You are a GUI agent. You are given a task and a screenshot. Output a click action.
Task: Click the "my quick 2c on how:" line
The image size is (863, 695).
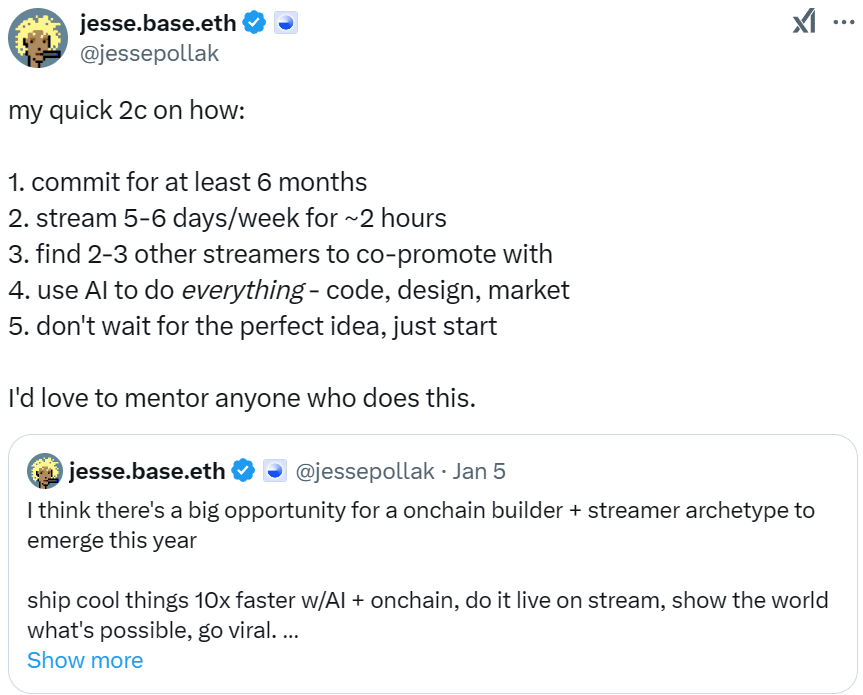click(126, 110)
